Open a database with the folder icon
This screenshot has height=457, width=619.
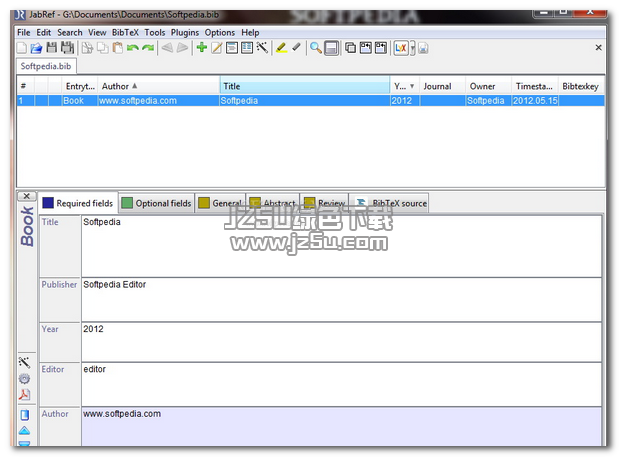pyautogui.click(x=36, y=48)
